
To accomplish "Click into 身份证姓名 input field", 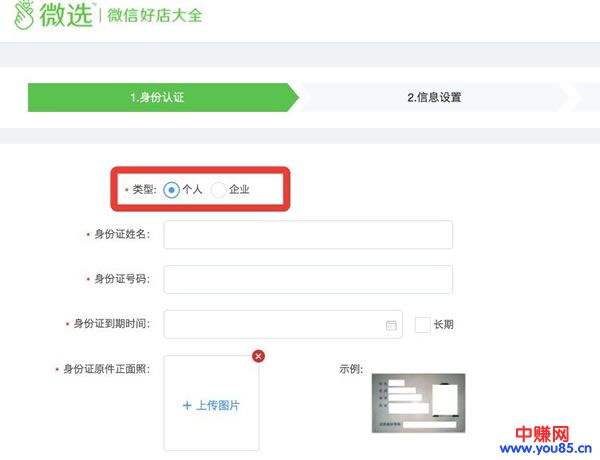I will point(308,234).
